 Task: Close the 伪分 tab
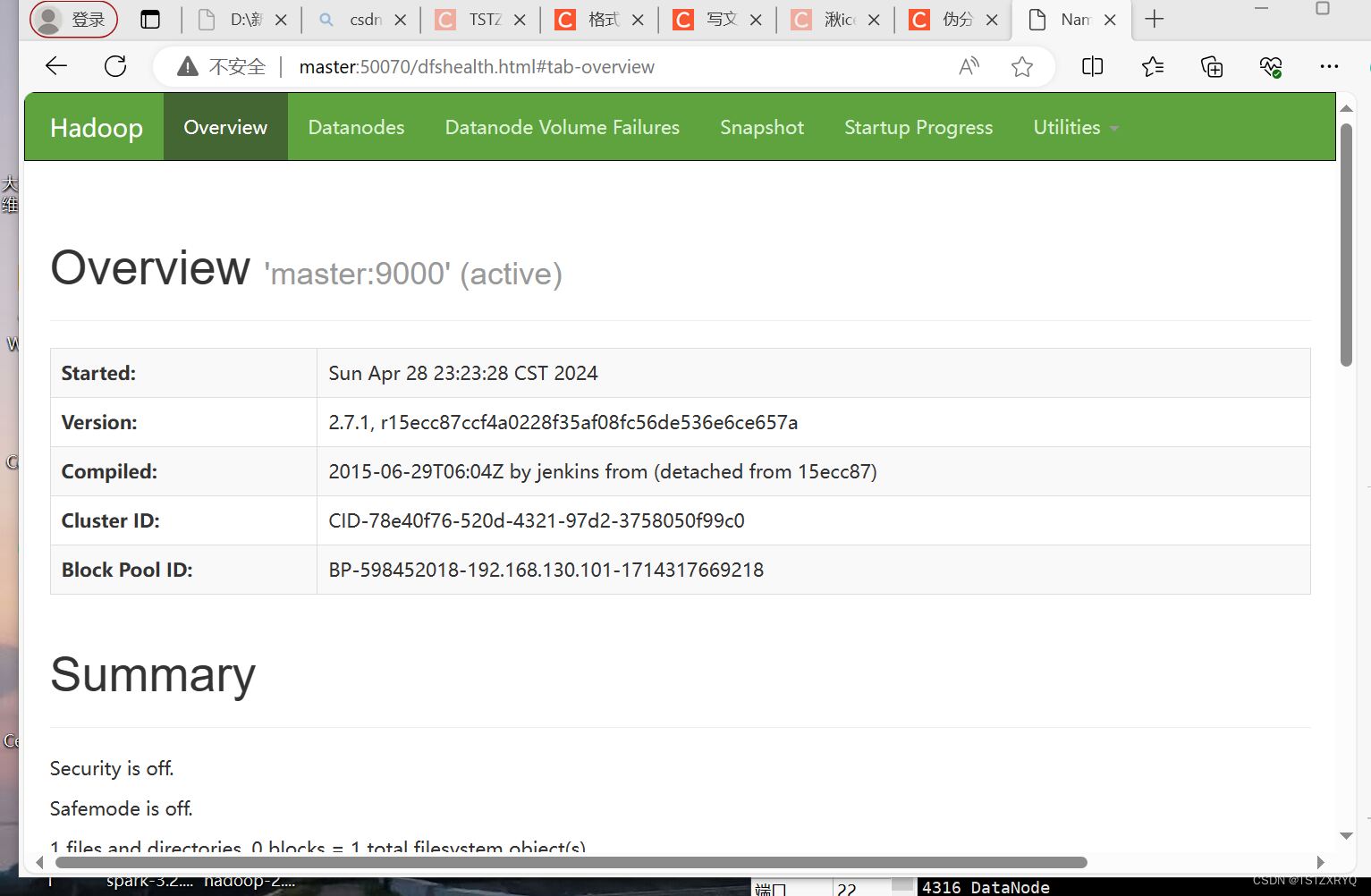(x=992, y=20)
